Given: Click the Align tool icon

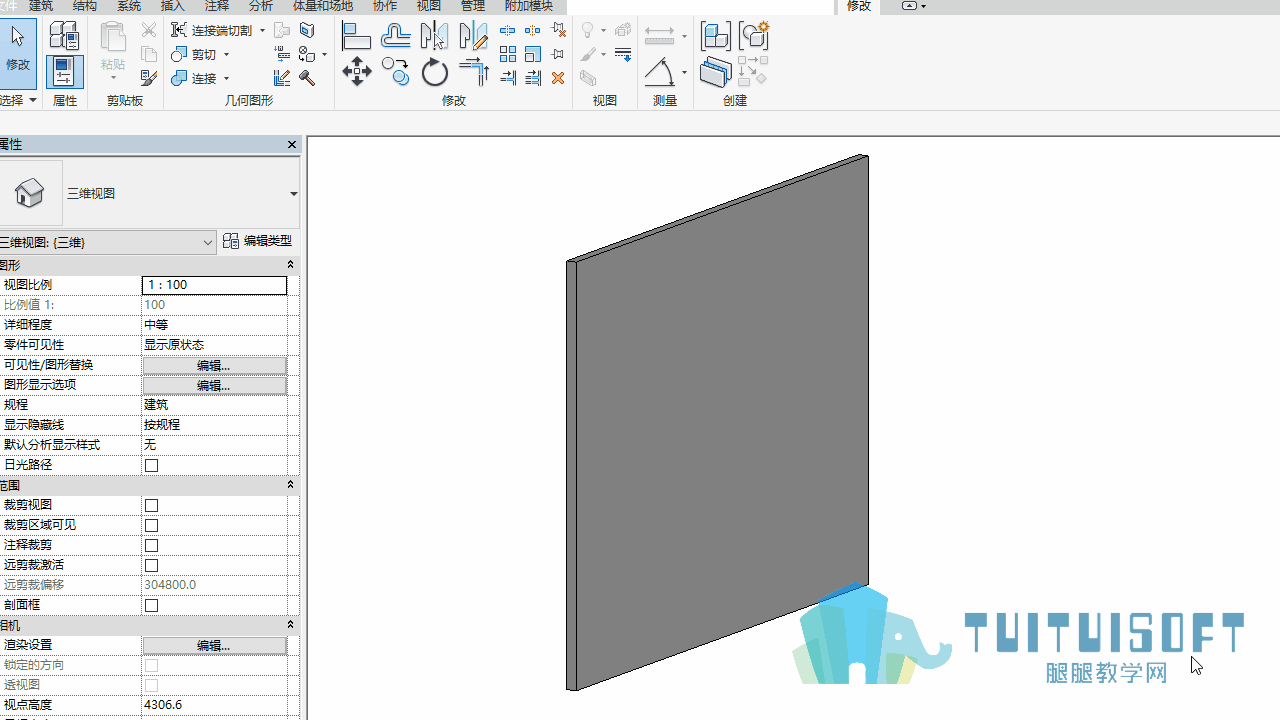Looking at the screenshot, I should [356, 36].
